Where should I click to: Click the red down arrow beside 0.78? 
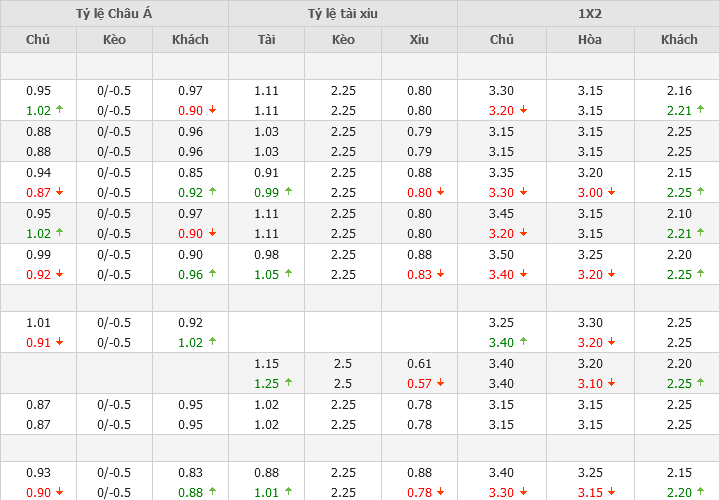440,491
